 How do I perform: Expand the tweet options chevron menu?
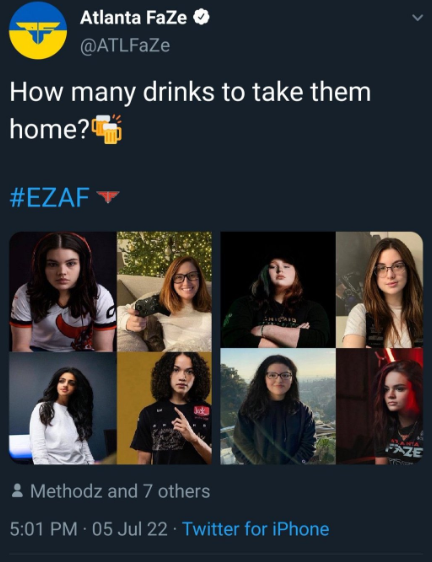(418, 17)
